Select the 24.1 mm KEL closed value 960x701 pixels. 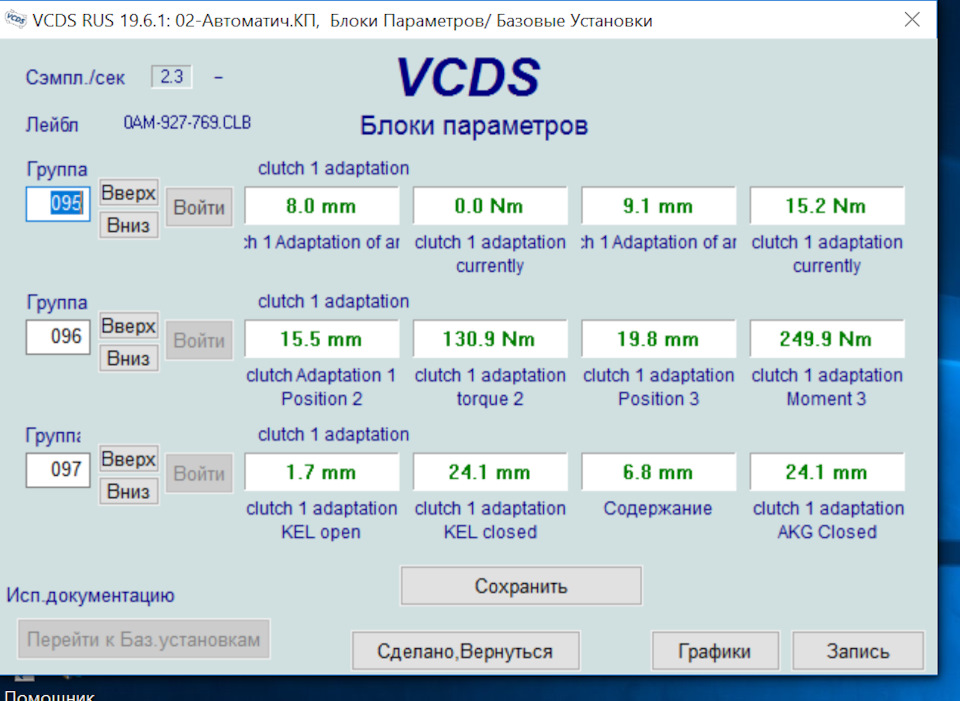click(490, 472)
